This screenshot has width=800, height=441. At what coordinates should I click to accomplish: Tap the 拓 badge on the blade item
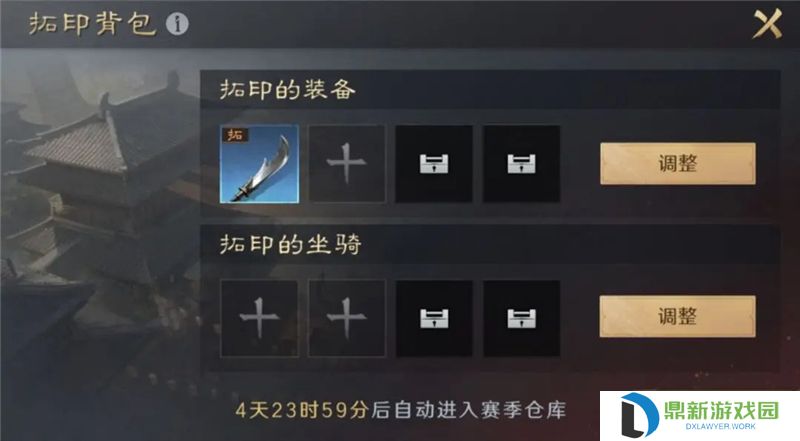tap(234, 135)
